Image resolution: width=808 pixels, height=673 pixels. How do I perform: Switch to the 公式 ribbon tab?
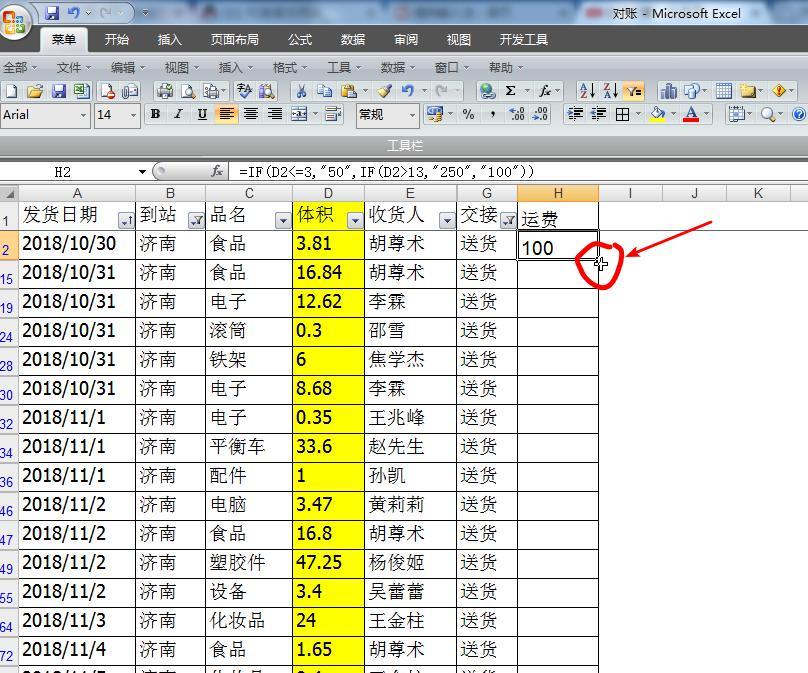[300, 40]
